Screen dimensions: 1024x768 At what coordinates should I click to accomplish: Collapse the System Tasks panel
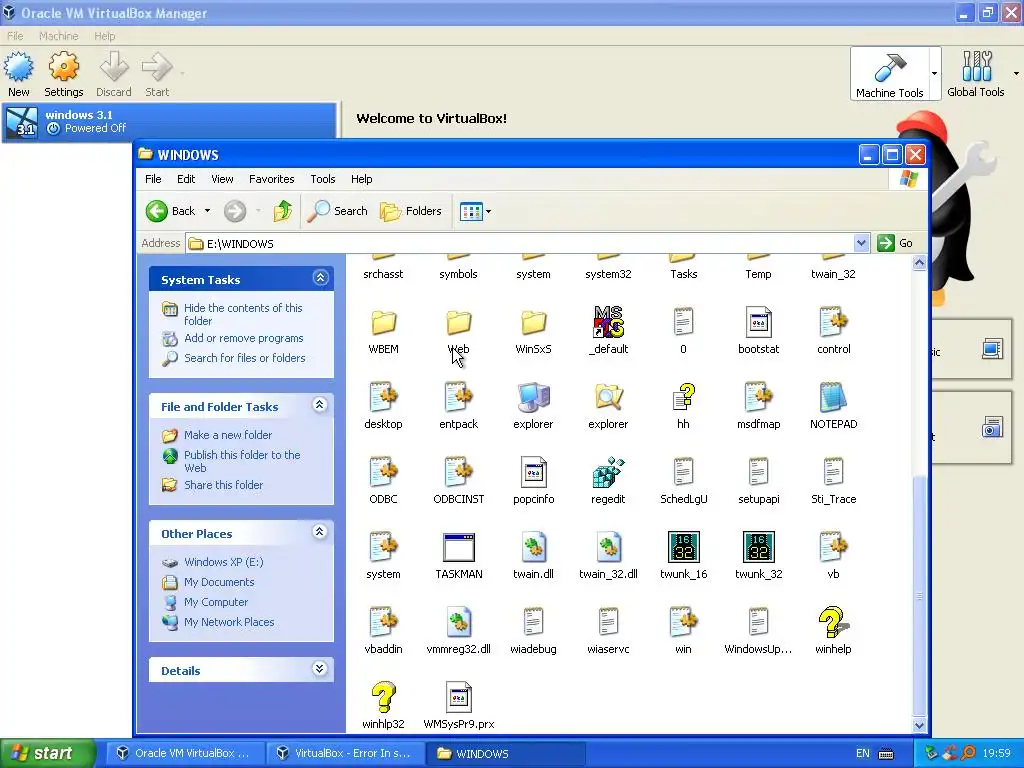coord(320,278)
